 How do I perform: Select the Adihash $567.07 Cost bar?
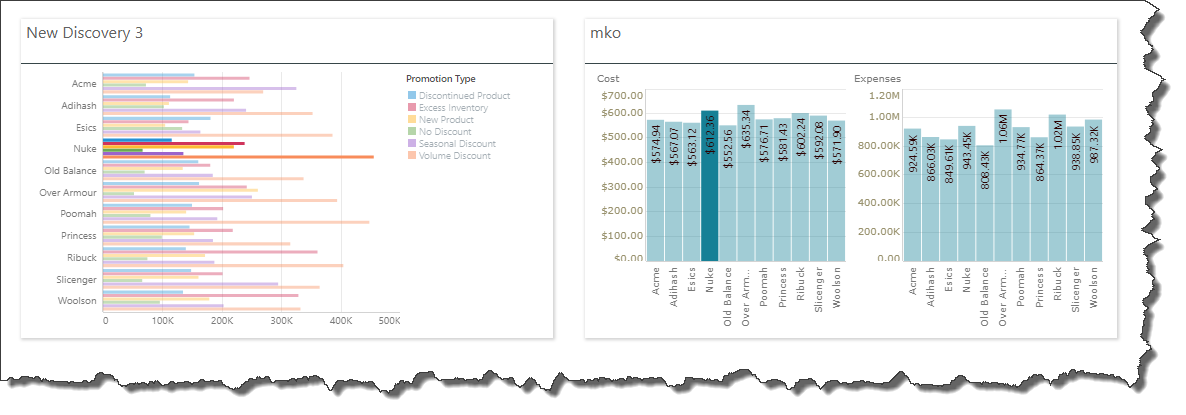coord(673,192)
